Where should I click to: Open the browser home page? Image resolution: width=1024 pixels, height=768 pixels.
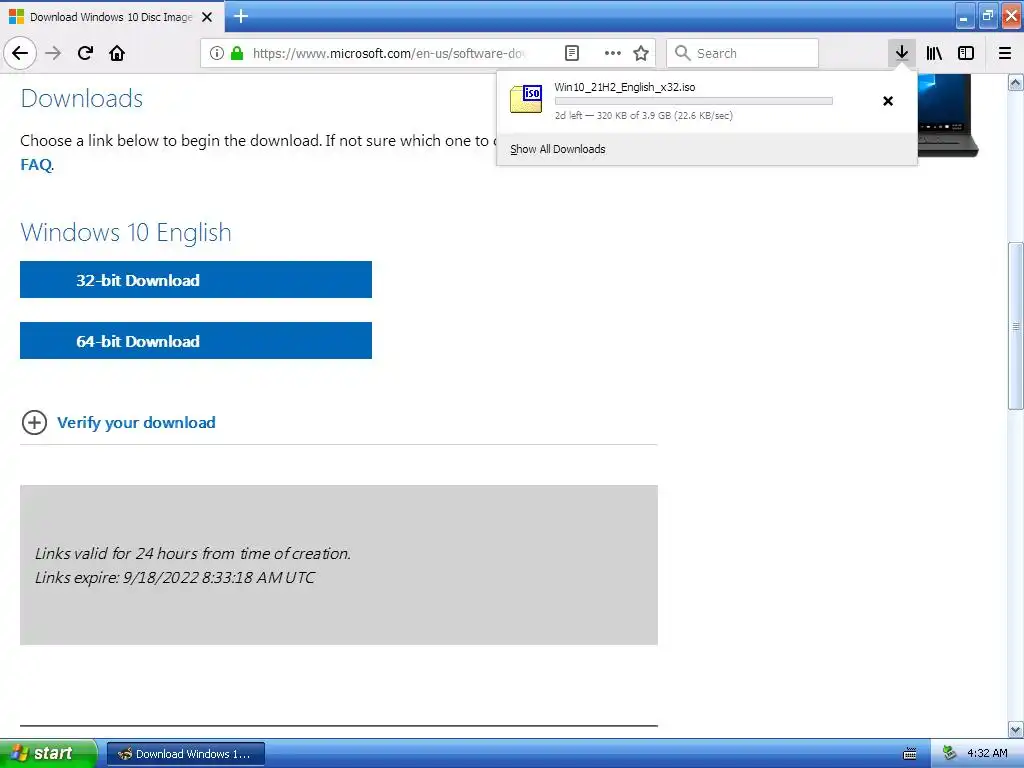pyautogui.click(x=117, y=53)
